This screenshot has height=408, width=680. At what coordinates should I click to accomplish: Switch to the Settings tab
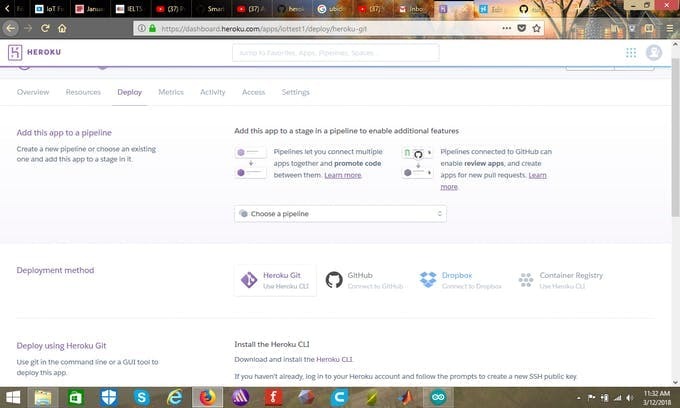point(295,92)
